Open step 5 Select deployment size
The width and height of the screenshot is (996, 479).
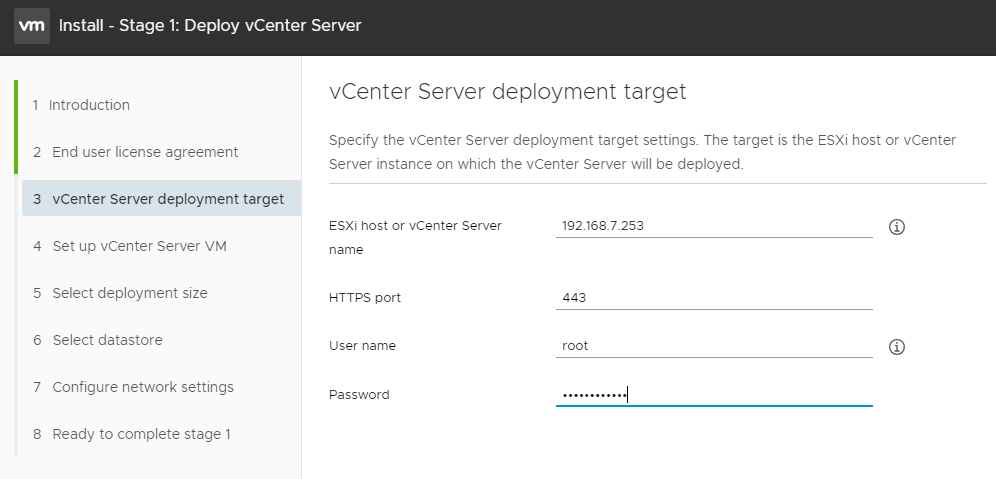[121, 293]
